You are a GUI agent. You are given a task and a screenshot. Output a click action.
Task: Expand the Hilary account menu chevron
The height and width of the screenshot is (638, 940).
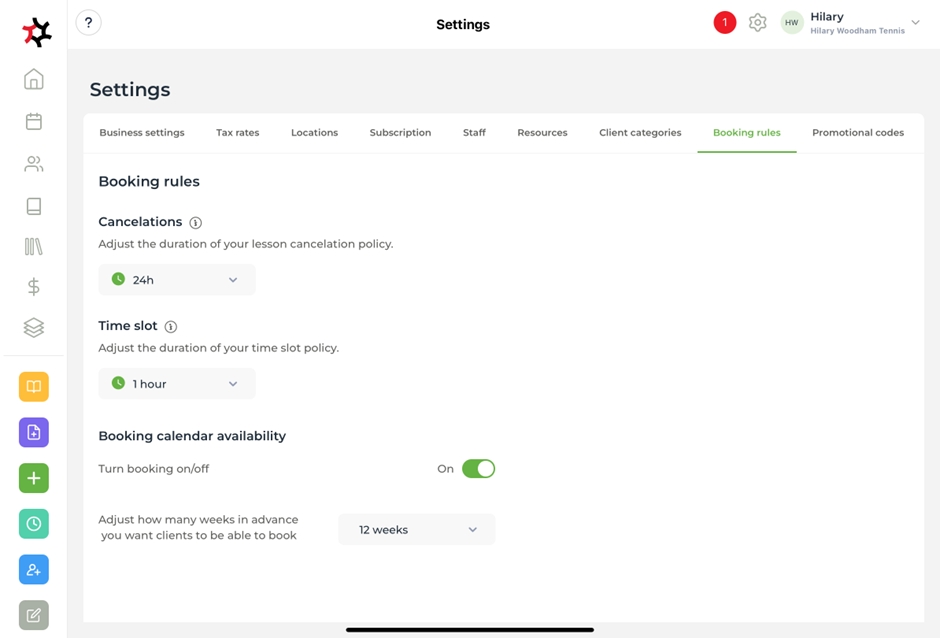point(915,23)
